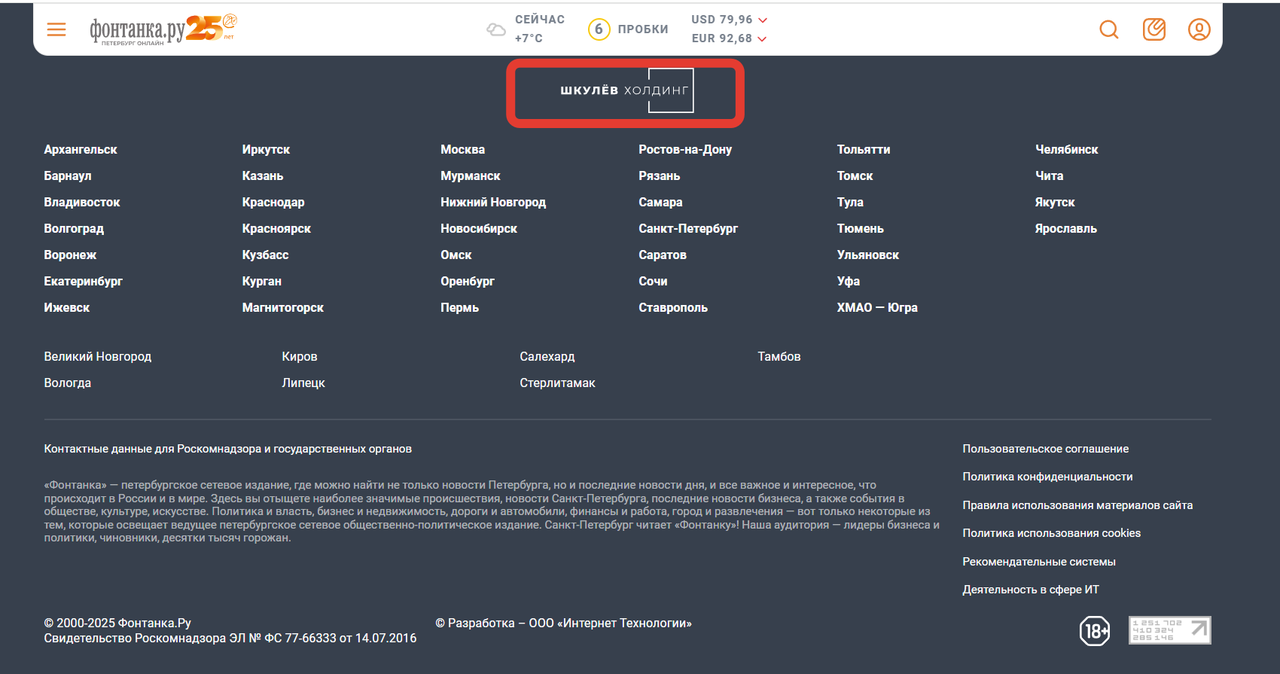This screenshot has width=1280, height=674.
Task: Open the Тольятти link
Action: click(863, 150)
